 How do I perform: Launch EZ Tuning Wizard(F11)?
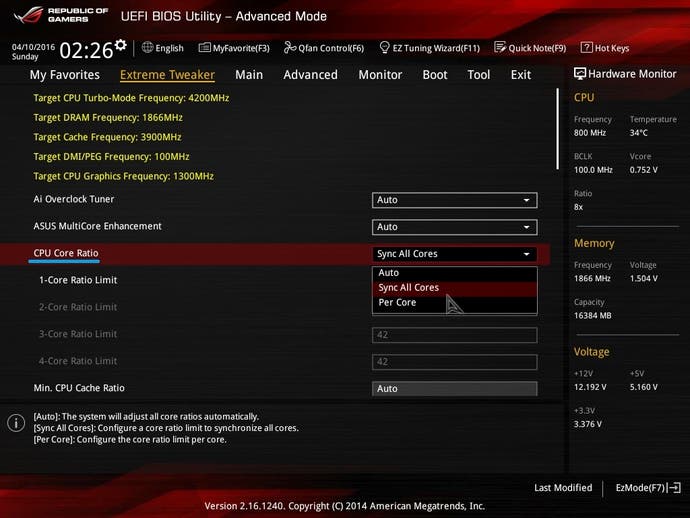click(x=429, y=48)
